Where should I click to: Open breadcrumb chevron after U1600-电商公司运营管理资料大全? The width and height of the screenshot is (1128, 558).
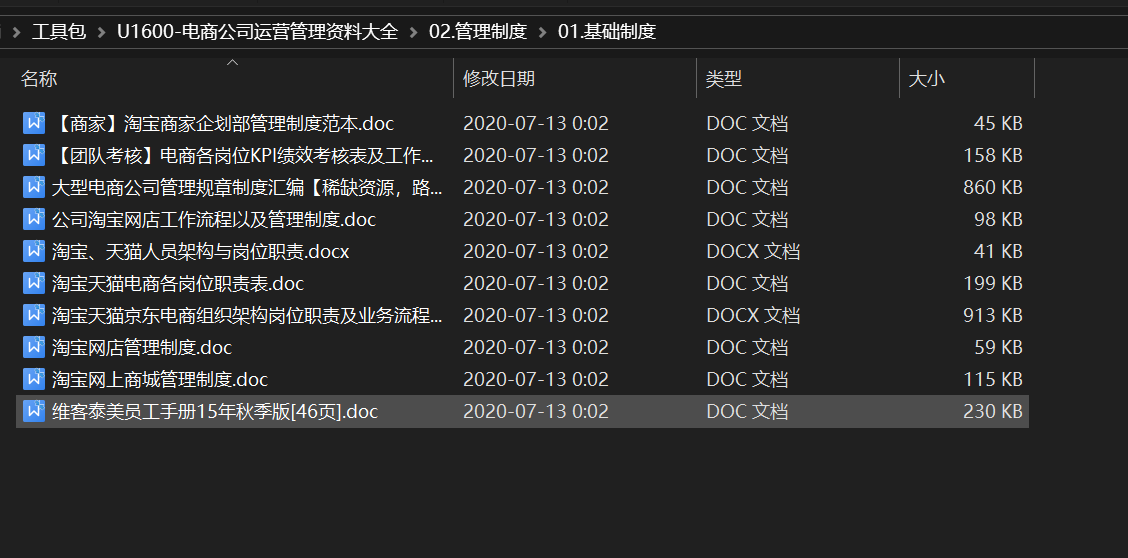(x=414, y=32)
